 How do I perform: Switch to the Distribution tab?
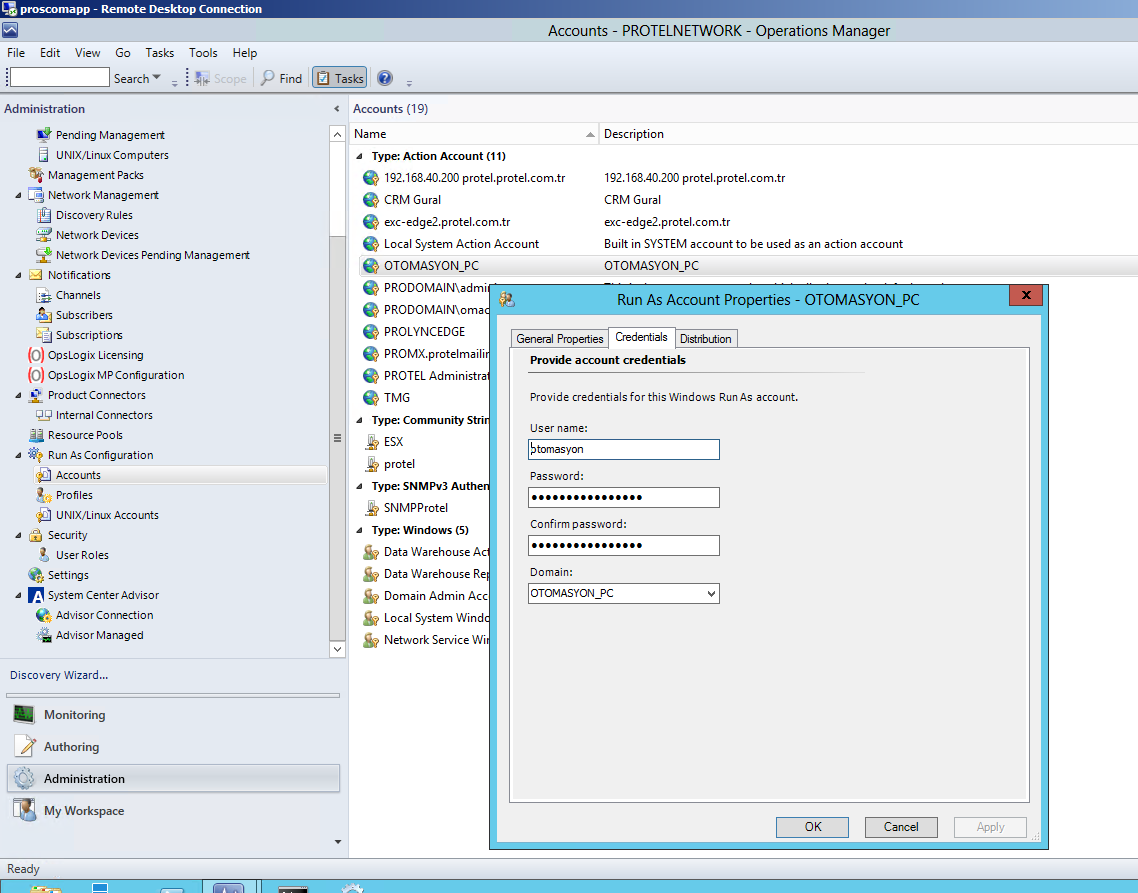click(705, 339)
